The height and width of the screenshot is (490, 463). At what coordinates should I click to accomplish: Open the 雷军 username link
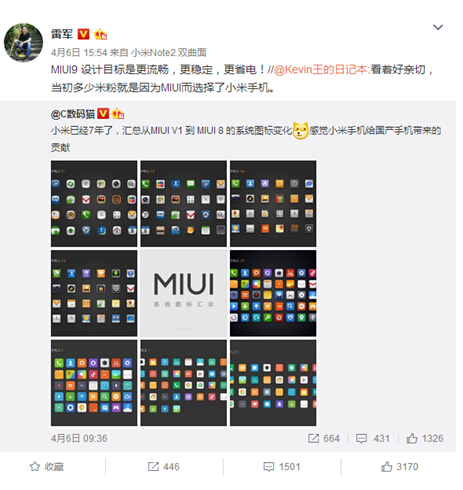tap(62, 34)
